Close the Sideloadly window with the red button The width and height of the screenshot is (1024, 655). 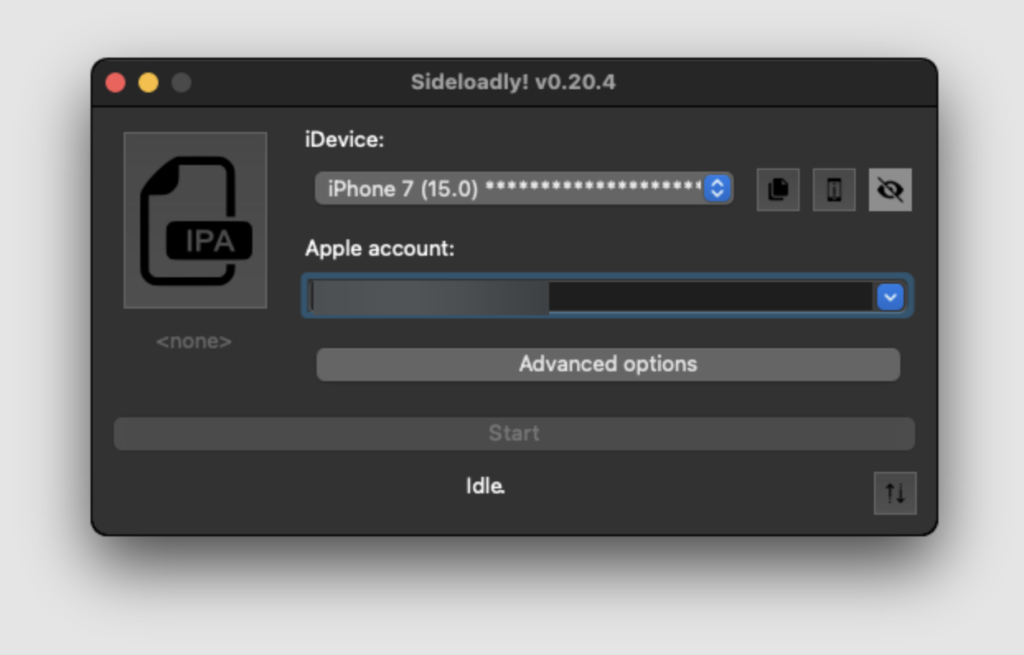[x=116, y=83]
